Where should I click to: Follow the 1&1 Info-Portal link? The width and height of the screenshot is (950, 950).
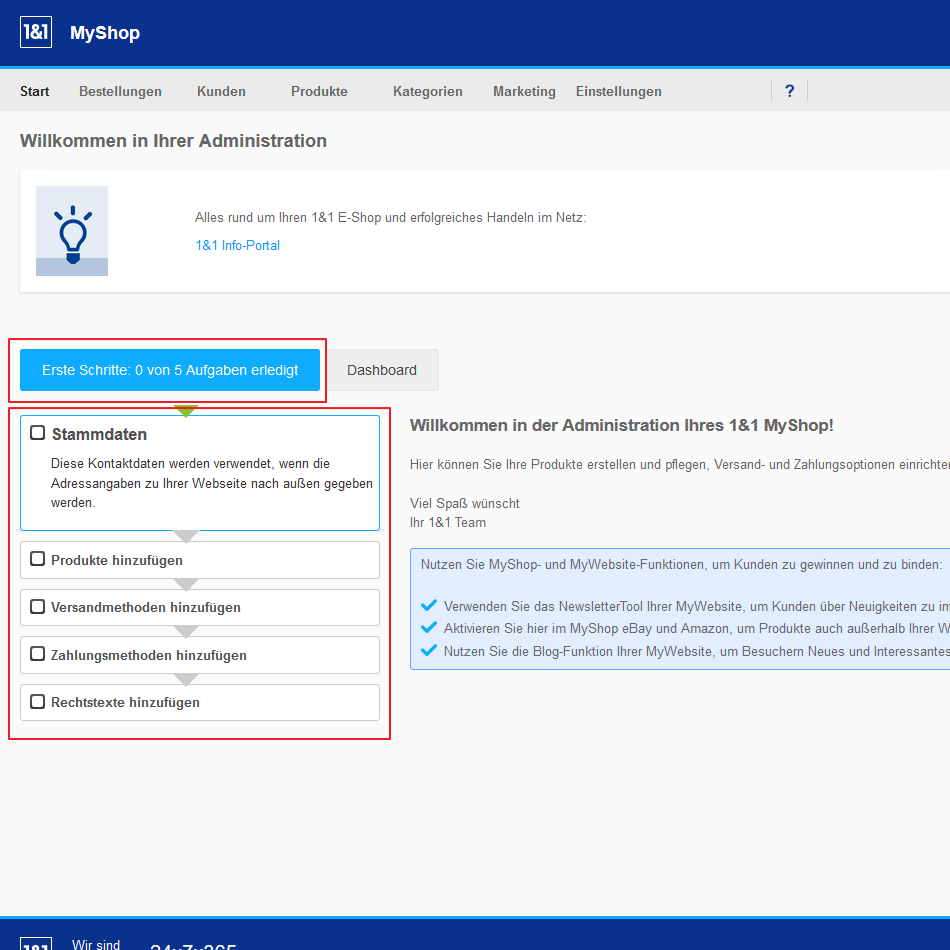pos(237,245)
